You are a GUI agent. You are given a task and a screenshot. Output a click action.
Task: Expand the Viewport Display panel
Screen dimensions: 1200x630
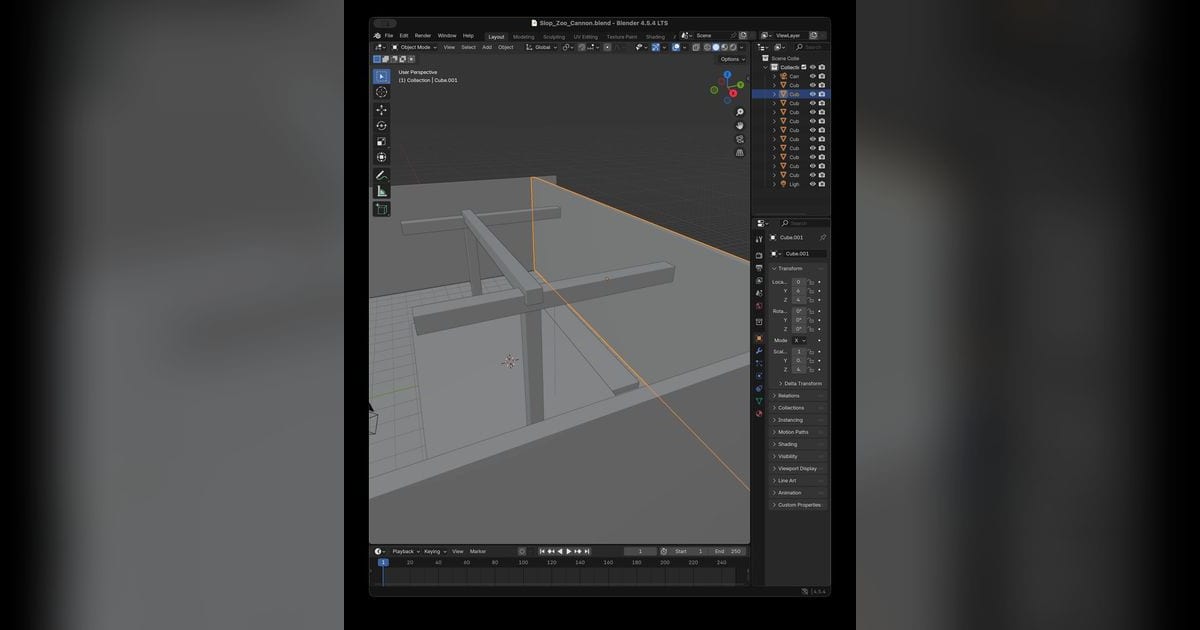(x=797, y=468)
